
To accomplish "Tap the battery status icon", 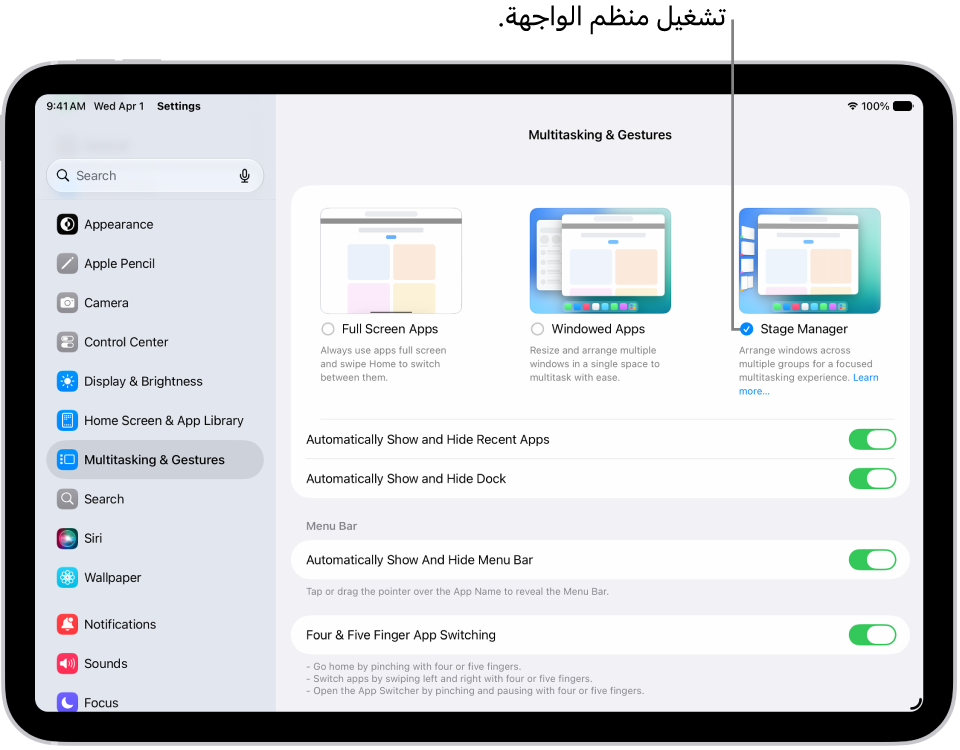I will pyautogui.click(x=903, y=106).
